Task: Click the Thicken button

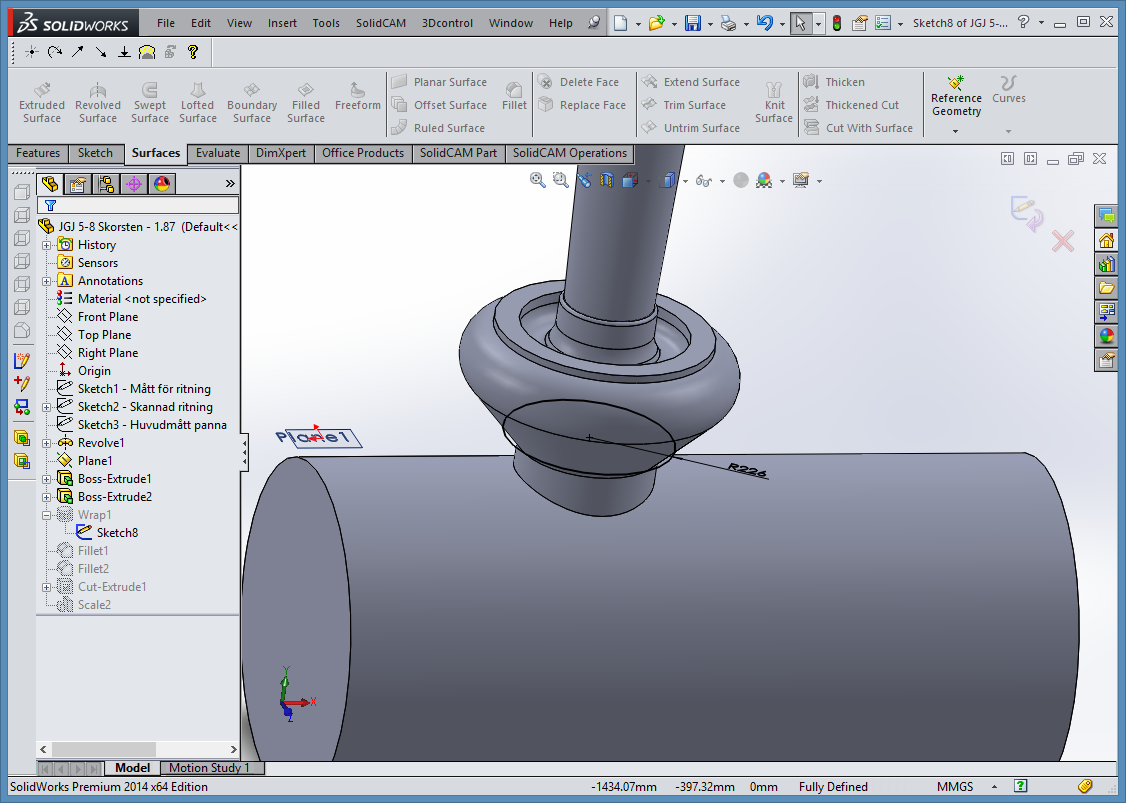Action: 834,82
